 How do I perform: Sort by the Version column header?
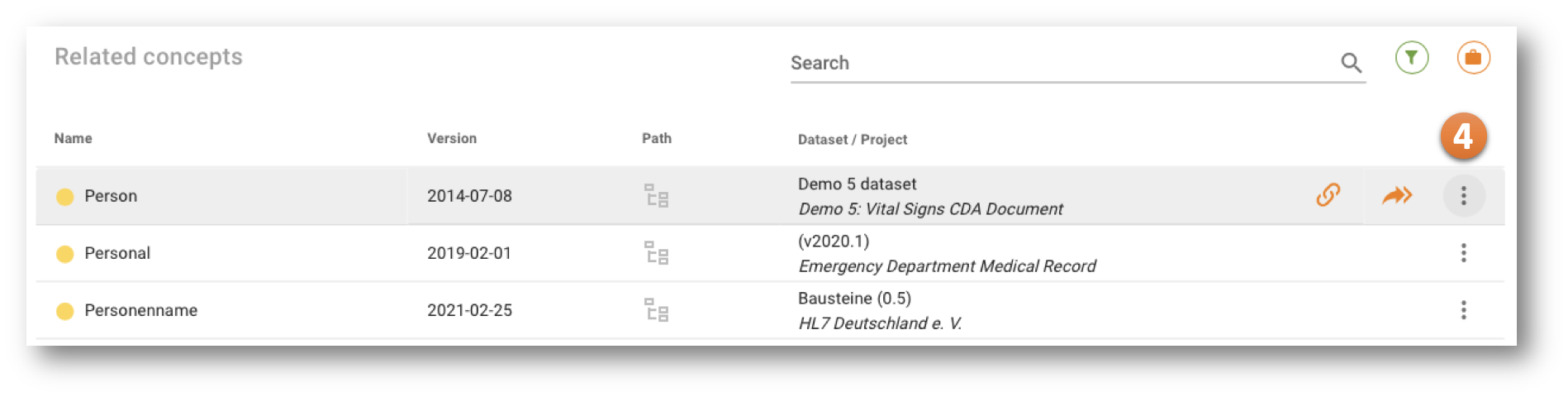(x=451, y=138)
